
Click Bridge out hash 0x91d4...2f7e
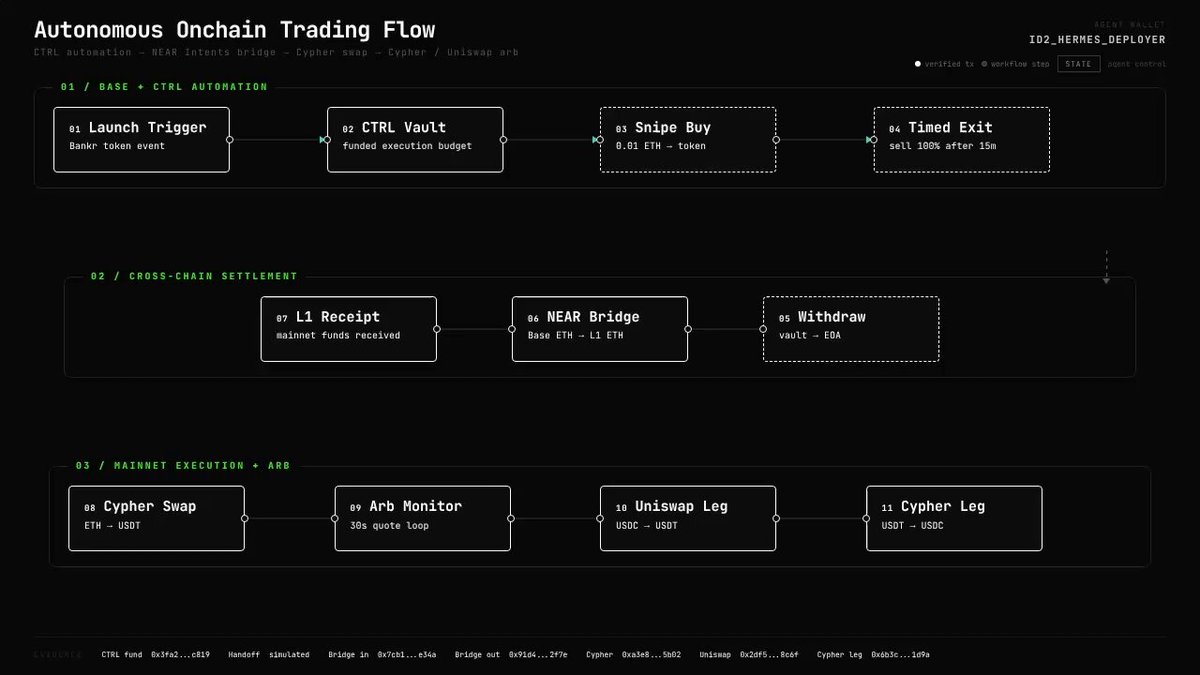(538, 655)
